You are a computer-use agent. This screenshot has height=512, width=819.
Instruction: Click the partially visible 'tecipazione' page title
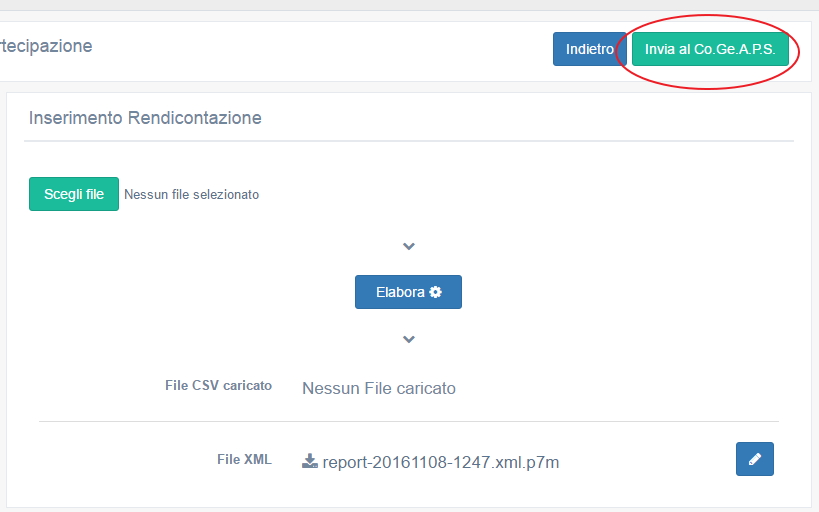click(45, 46)
